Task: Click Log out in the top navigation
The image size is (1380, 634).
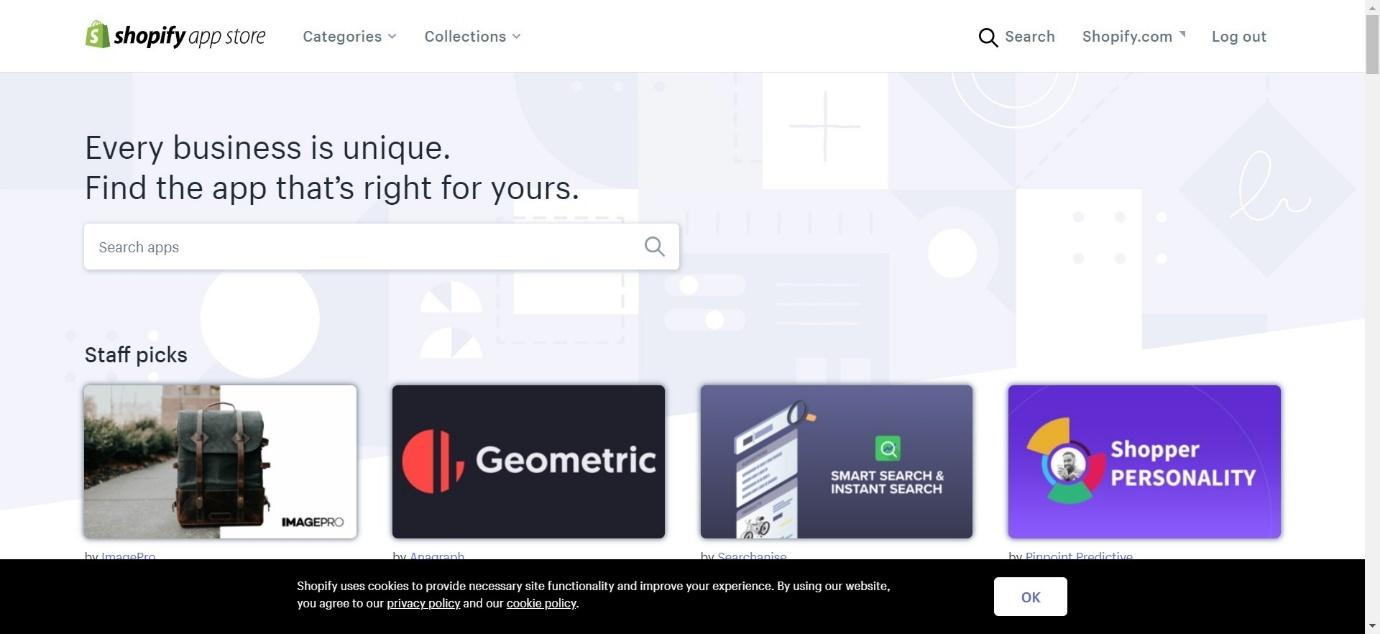Action: point(1239,36)
